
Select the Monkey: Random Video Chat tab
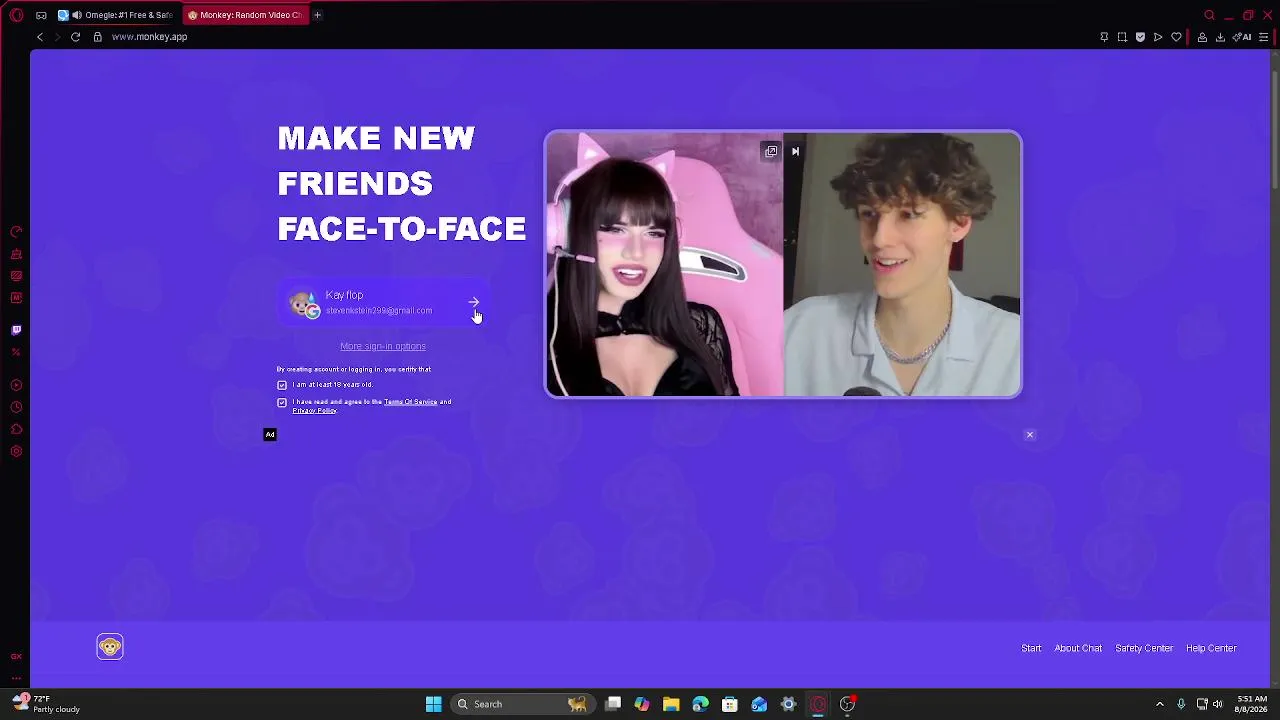(244, 15)
